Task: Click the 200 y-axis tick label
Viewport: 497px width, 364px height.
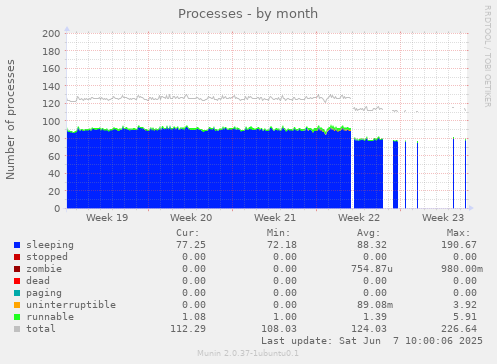Action: [x=51, y=34]
